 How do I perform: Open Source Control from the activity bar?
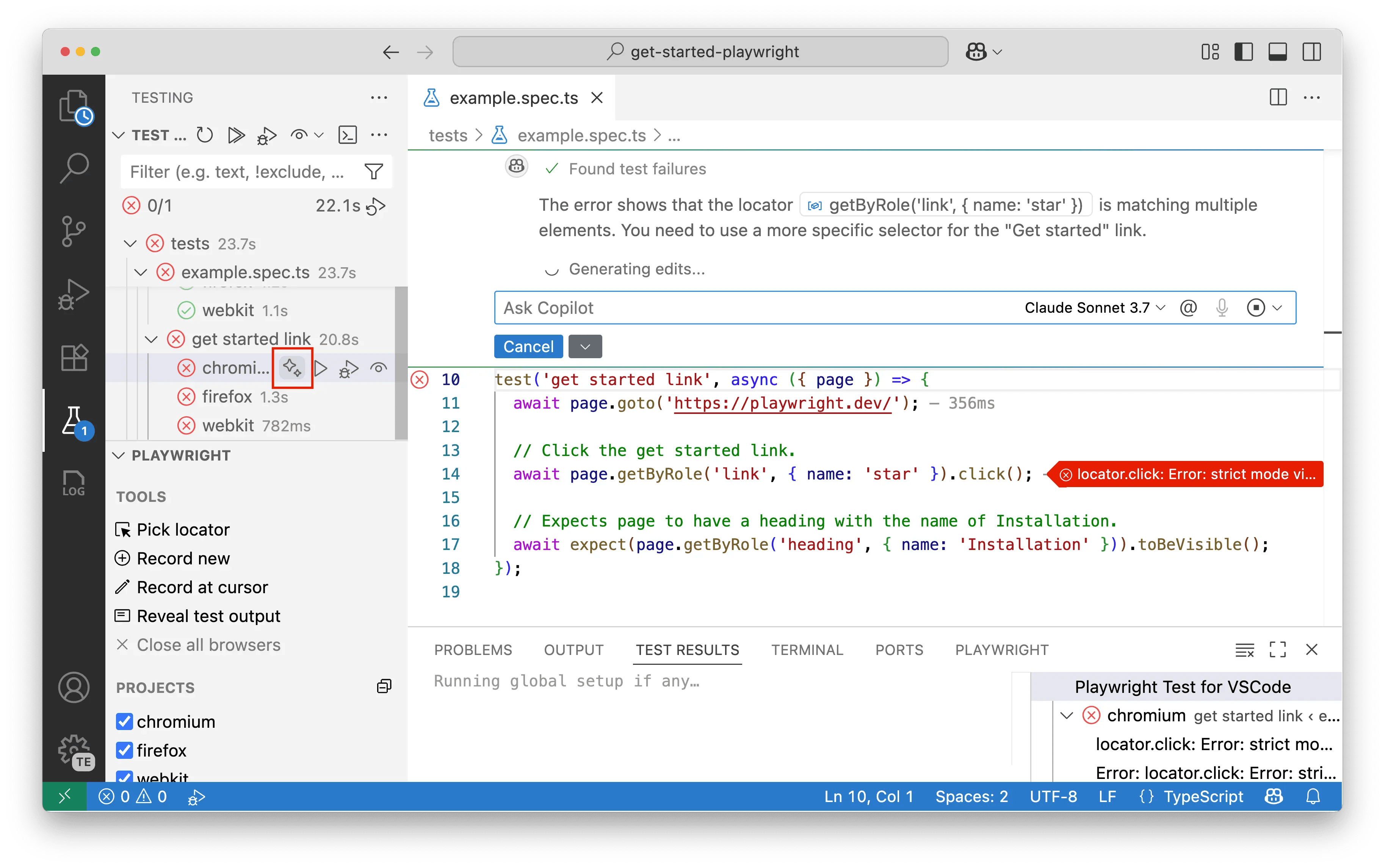[74, 231]
